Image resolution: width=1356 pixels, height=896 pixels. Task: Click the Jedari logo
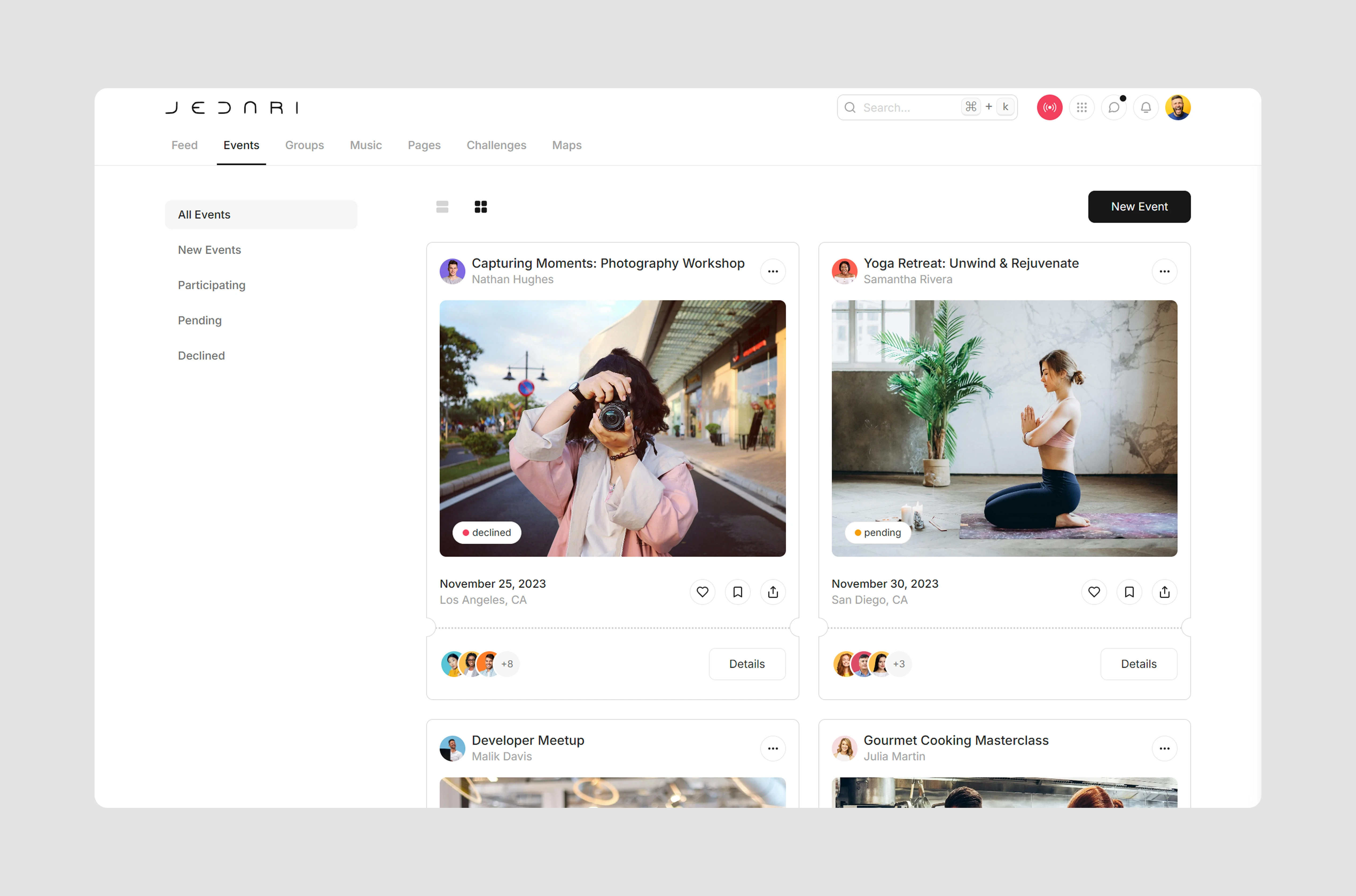[232, 107]
